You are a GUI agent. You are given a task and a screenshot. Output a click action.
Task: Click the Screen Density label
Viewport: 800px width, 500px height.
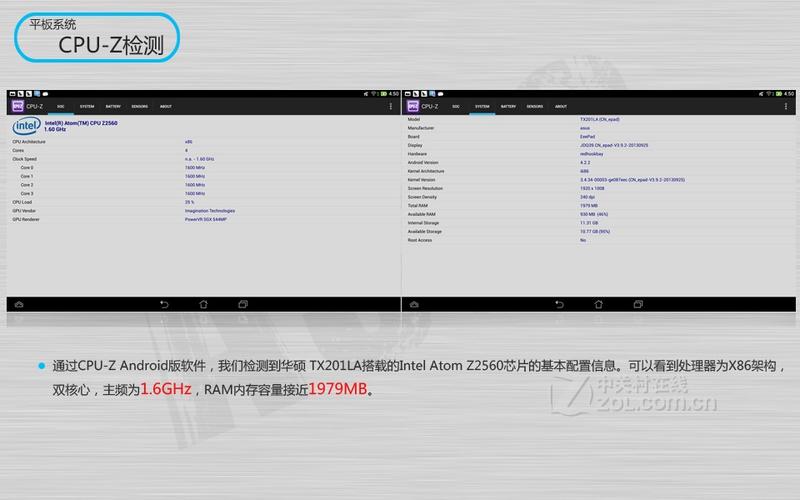tap(422, 197)
